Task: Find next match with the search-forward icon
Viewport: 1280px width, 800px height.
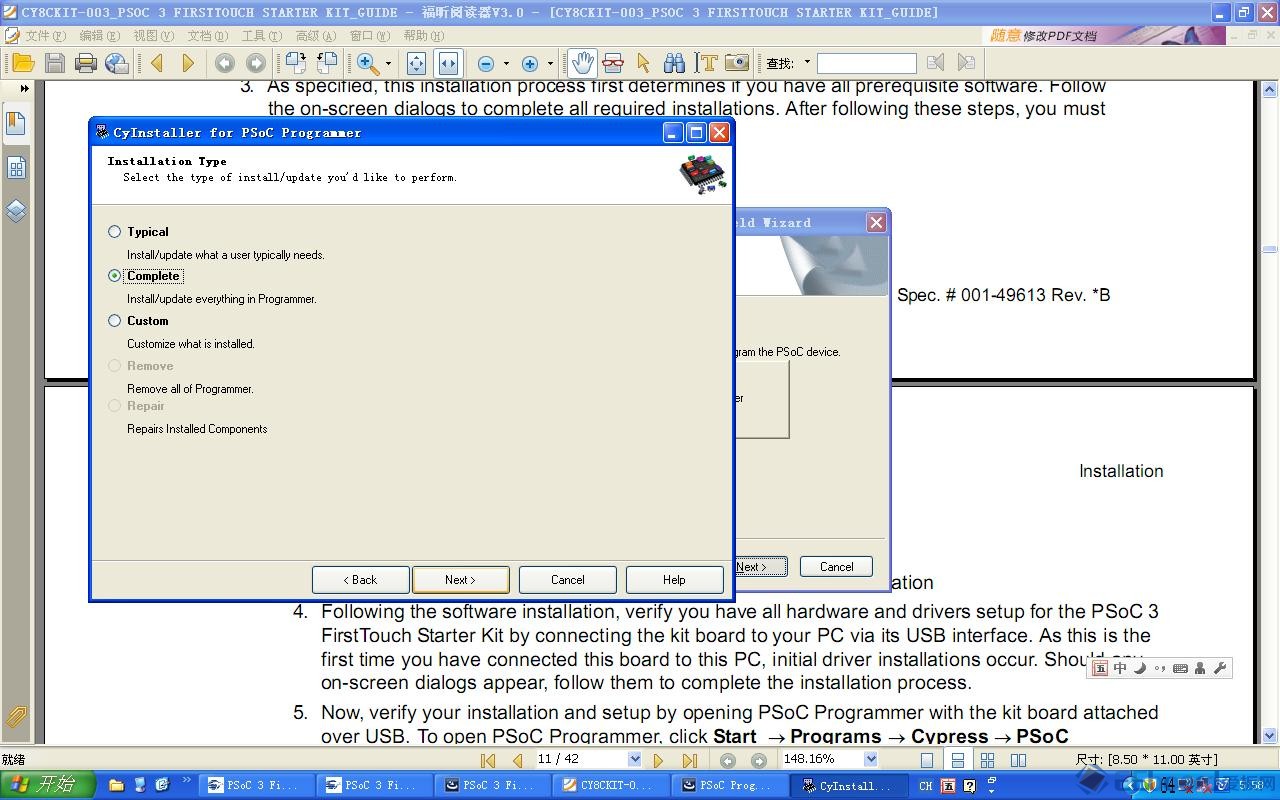Action: [966, 63]
